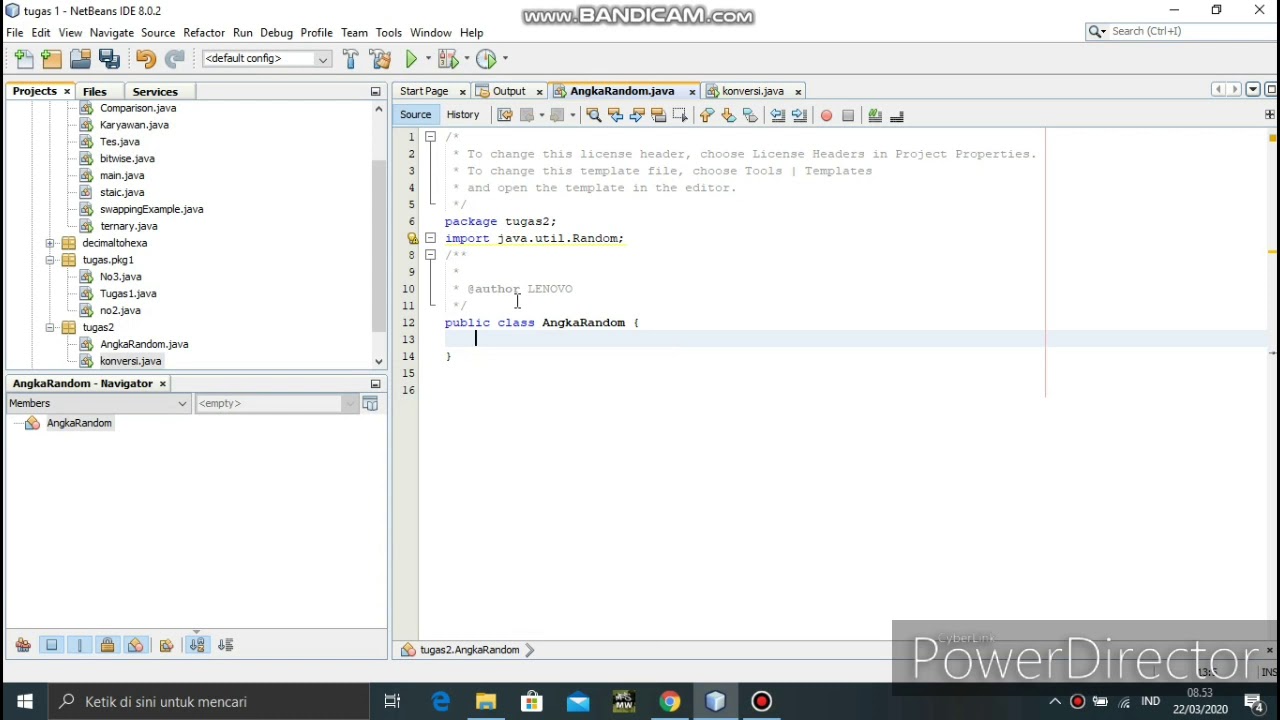1280x720 pixels.
Task: Click the Save All toolbar icon
Action: (x=110, y=59)
